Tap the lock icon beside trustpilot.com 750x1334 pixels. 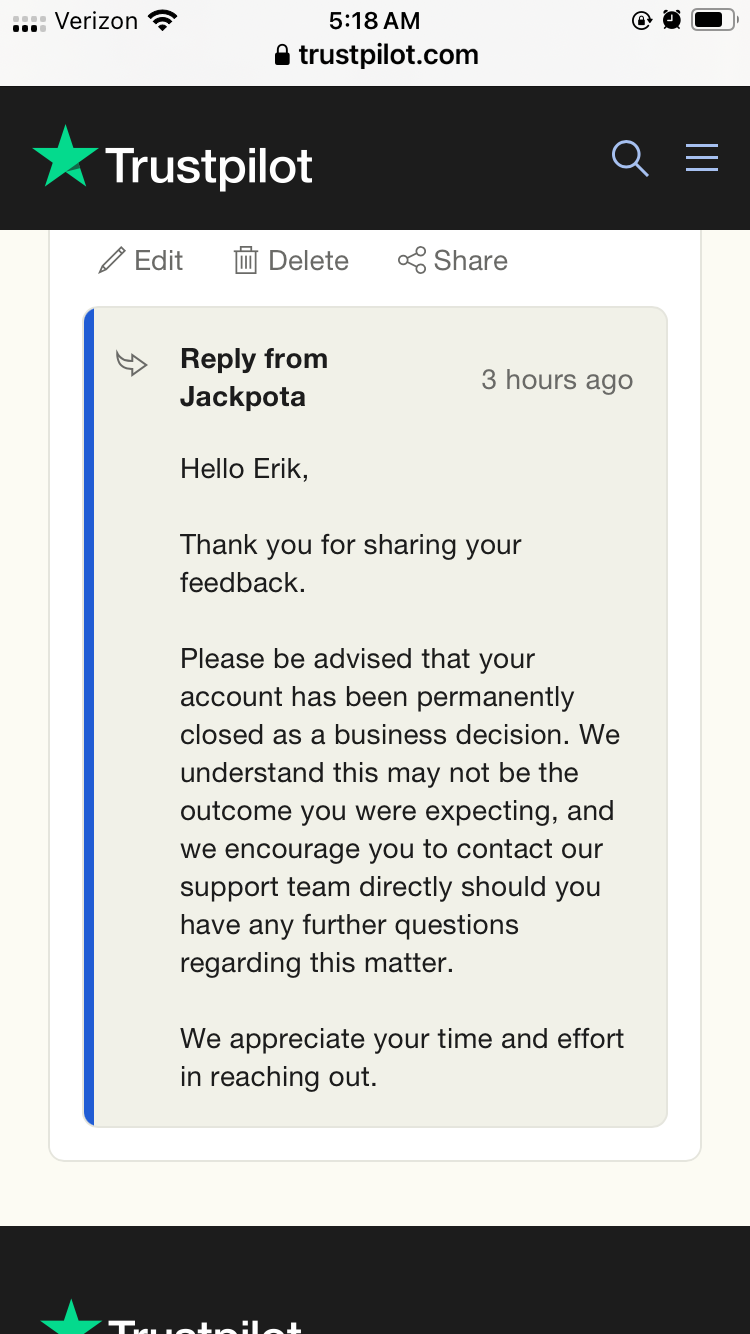(x=282, y=55)
